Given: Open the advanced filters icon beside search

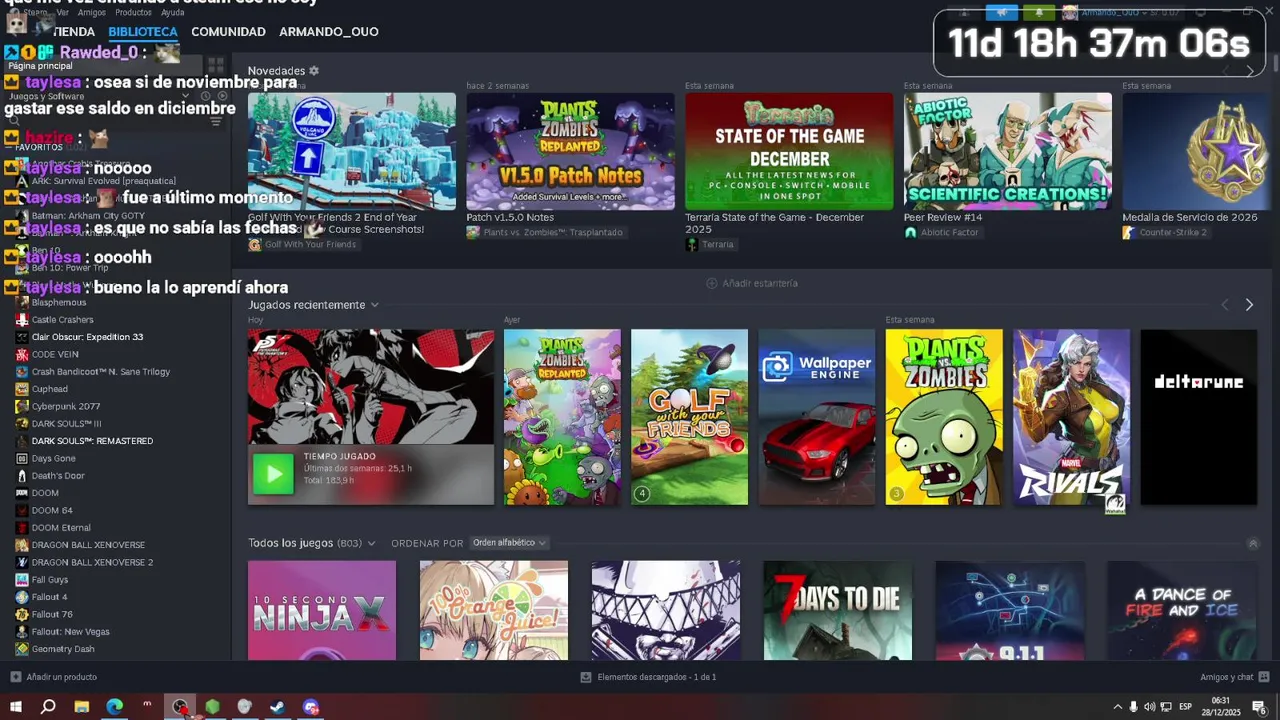Looking at the screenshot, I should (x=214, y=121).
